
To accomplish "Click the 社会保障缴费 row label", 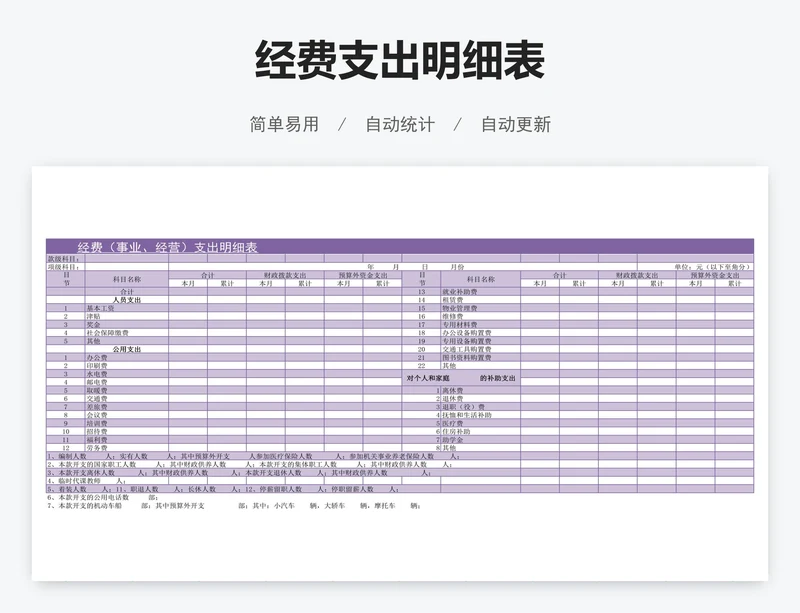I will [107, 333].
